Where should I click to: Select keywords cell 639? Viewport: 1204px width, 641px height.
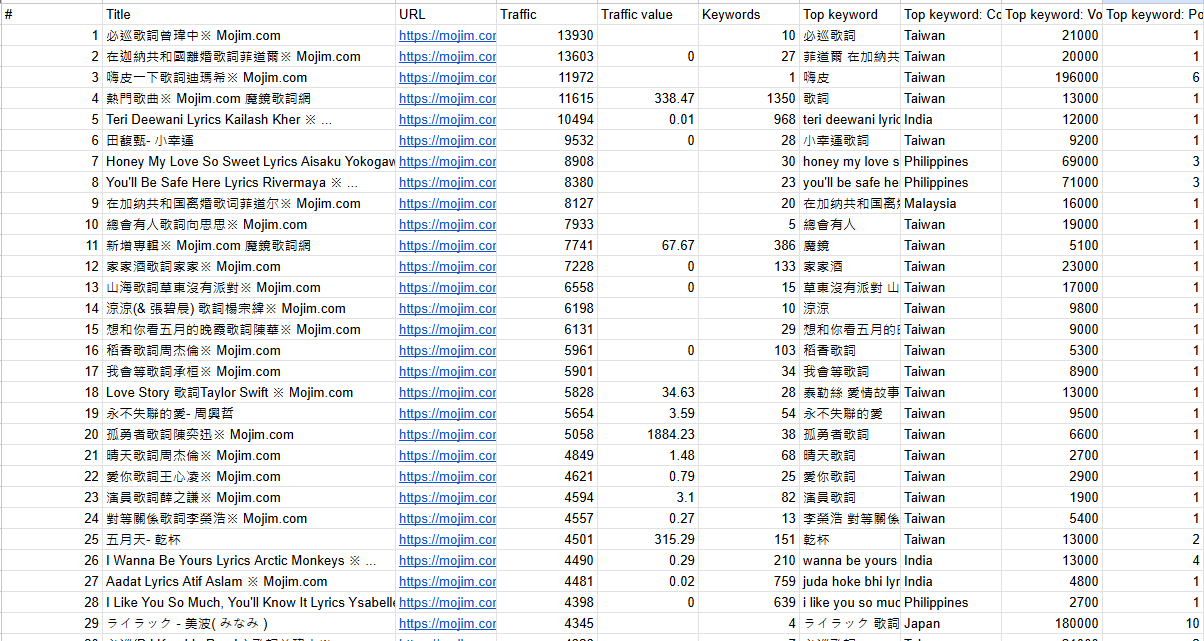click(749, 602)
